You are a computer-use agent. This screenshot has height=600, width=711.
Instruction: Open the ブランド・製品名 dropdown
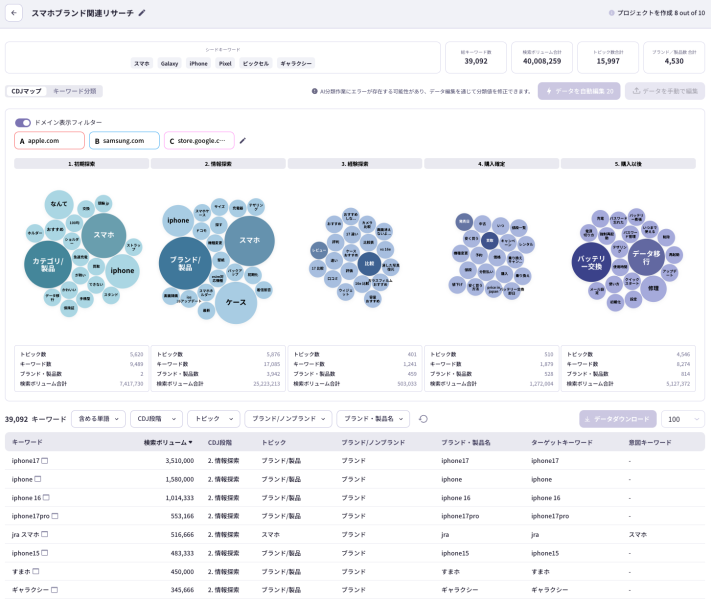(x=373, y=419)
